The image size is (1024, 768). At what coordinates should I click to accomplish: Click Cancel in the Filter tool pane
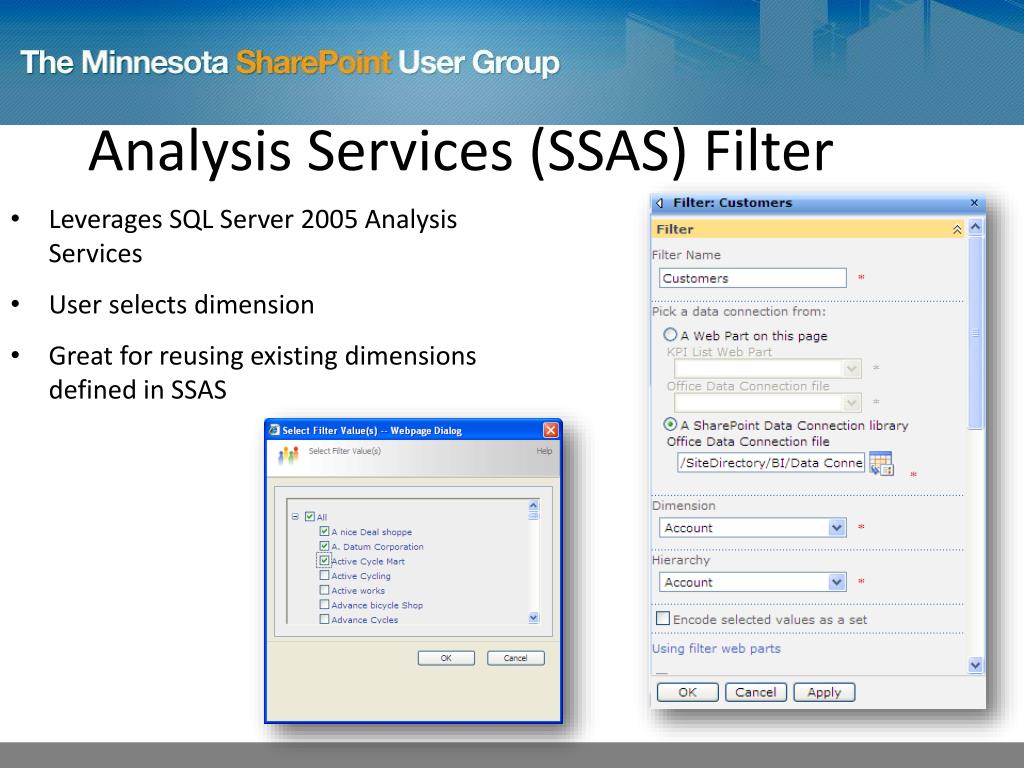tap(756, 692)
